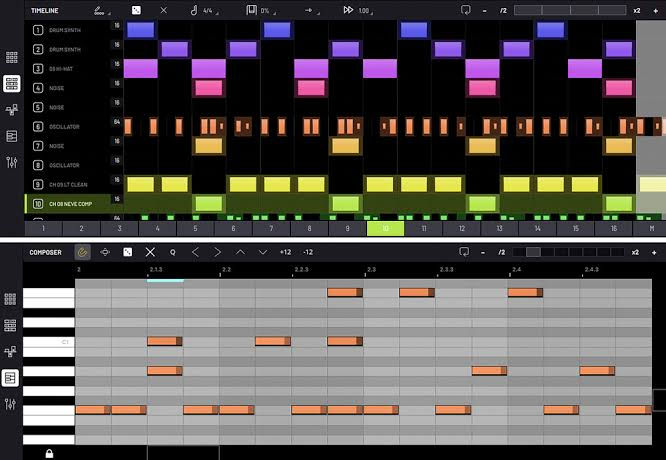Select pattern tab 8 in the Timeline
Image resolution: width=666 pixels, height=460 pixels.
click(x=309, y=229)
